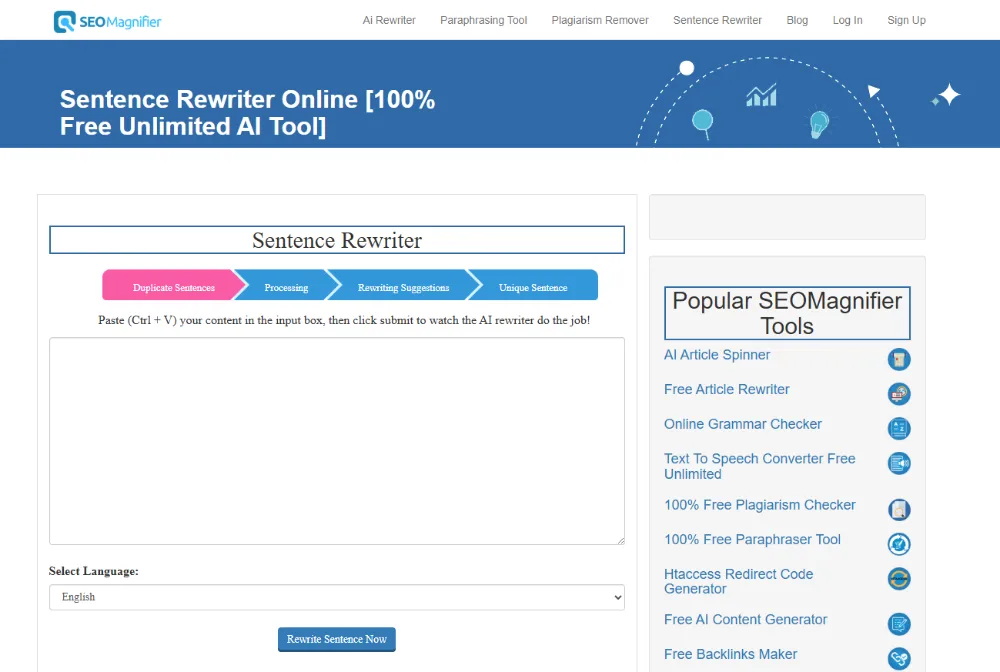Open the Htaccess Redirect Code Generator link
Screen dimensions: 1000x672
tap(739, 581)
